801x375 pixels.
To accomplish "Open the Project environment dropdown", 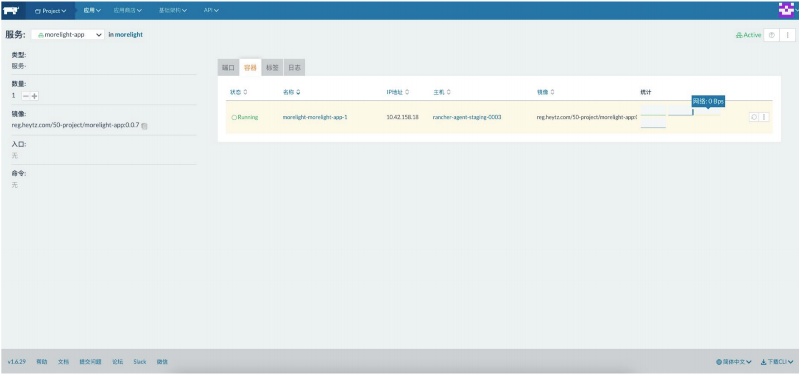I will [x=51, y=11].
